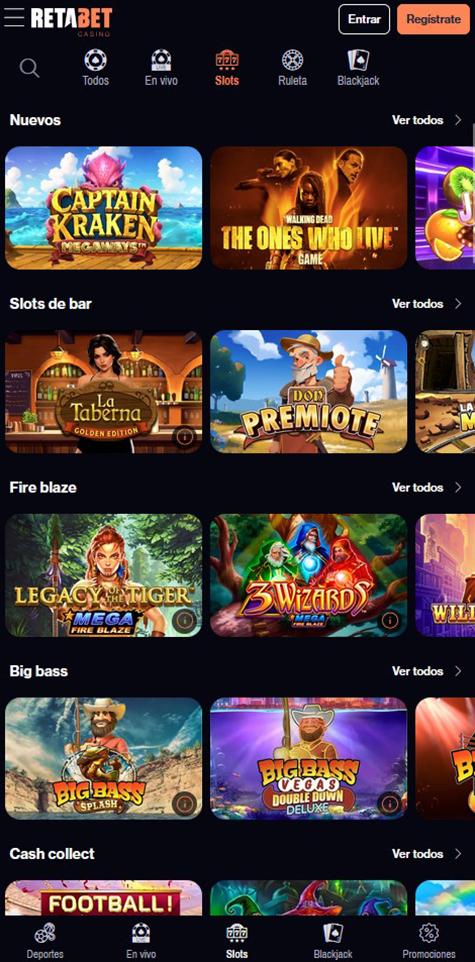Show info for La Taberna game
This screenshot has height=962, width=475.
(185, 436)
